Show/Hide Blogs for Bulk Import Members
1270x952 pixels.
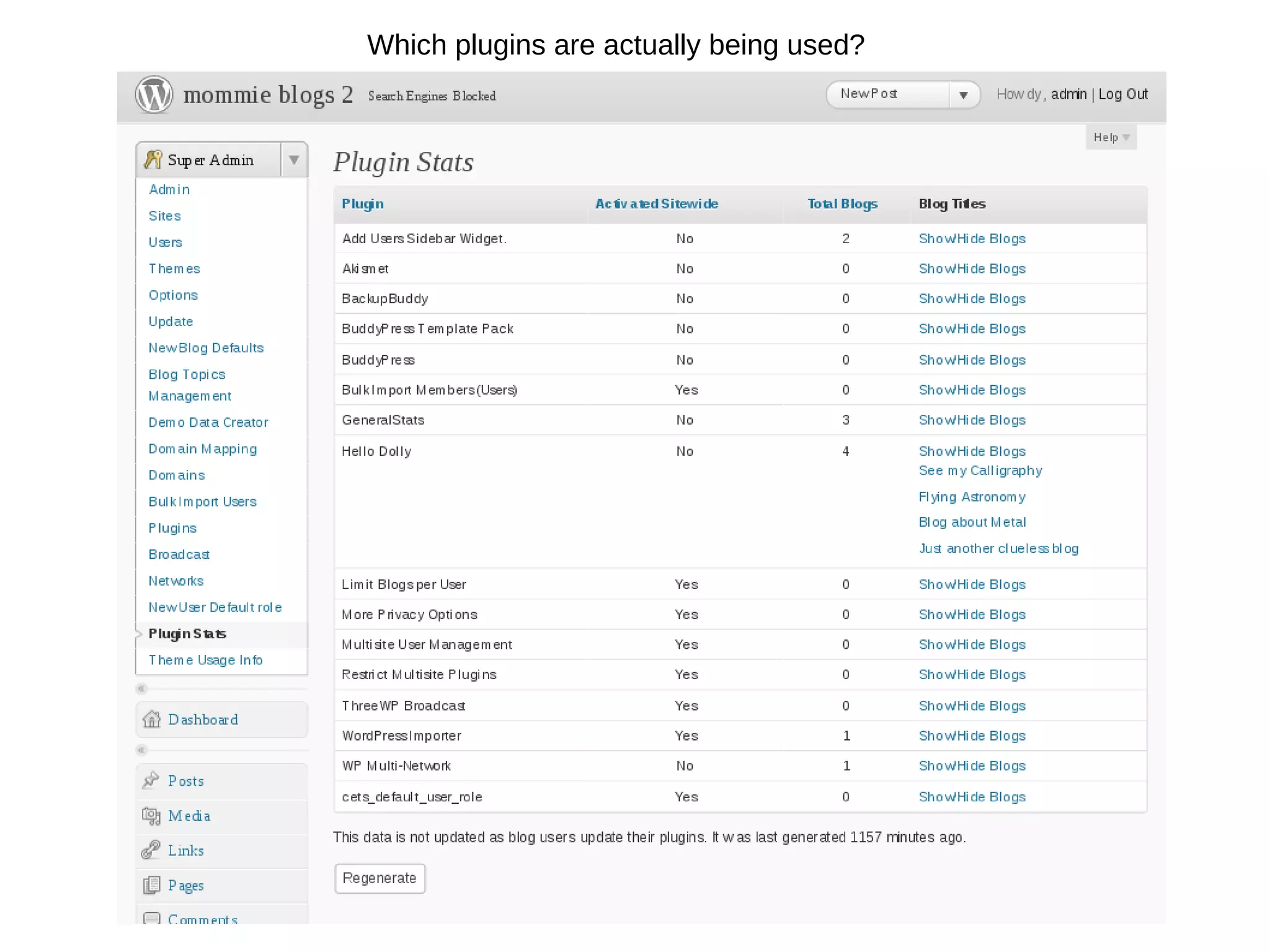click(x=972, y=390)
